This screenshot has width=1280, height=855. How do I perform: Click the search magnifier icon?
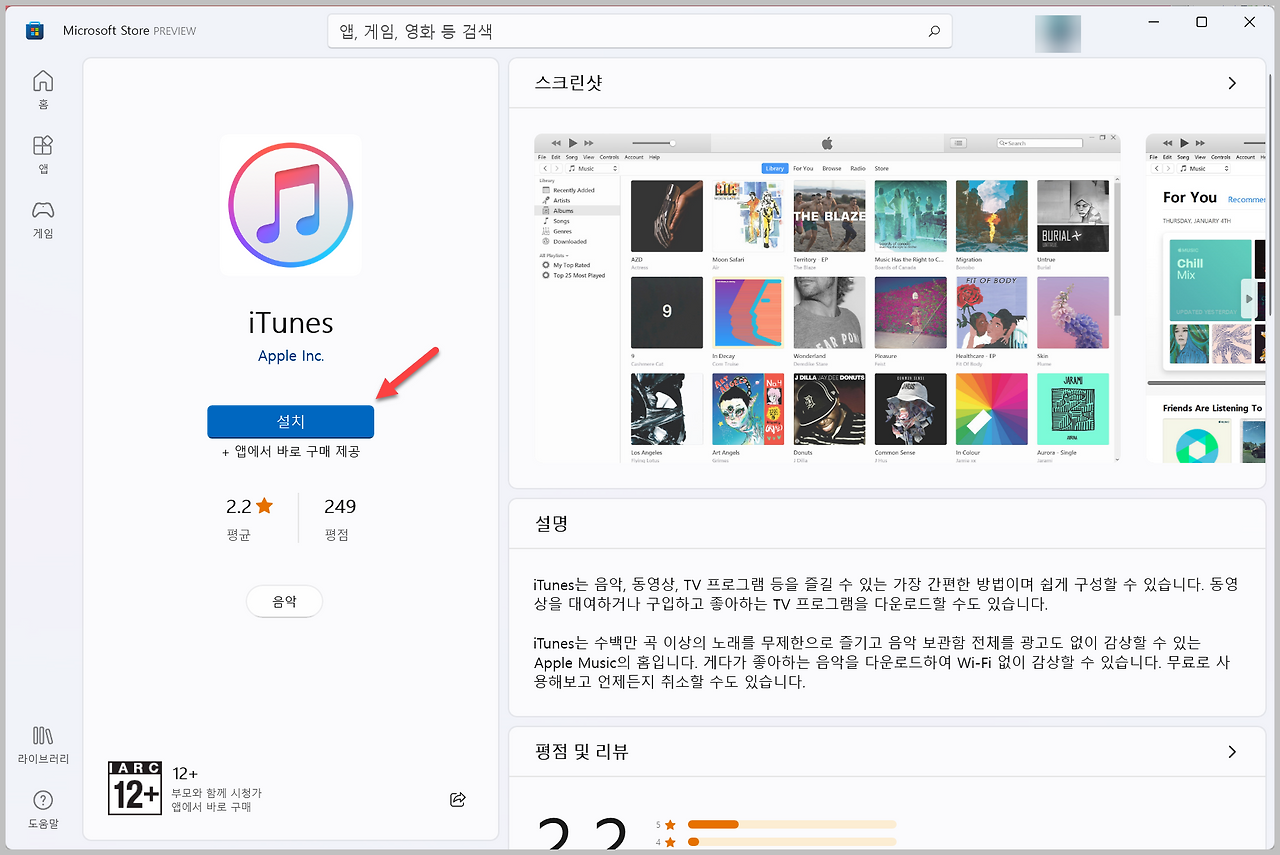[x=934, y=31]
